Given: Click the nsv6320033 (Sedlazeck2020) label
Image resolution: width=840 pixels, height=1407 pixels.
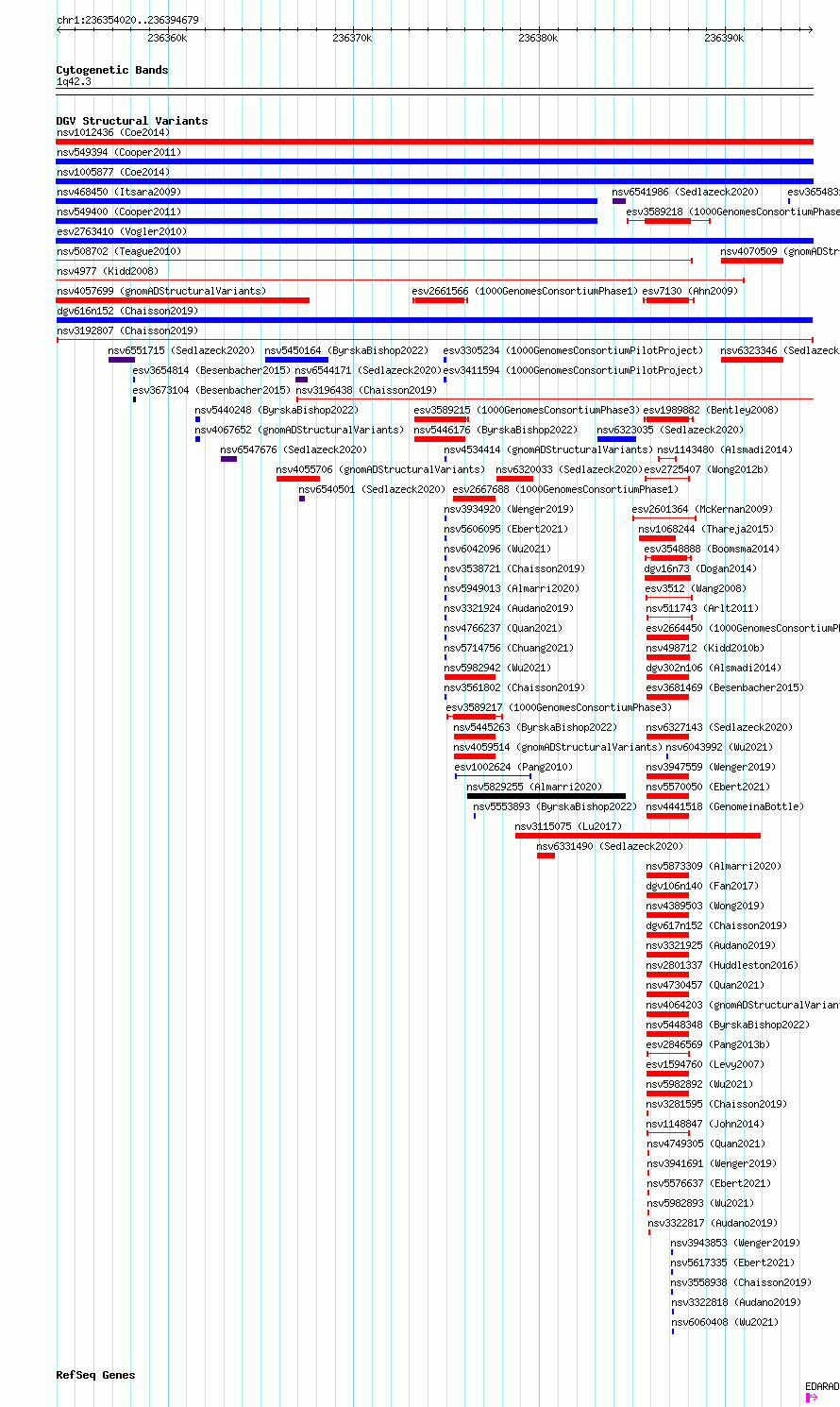Looking at the screenshot, I should pos(569,469).
